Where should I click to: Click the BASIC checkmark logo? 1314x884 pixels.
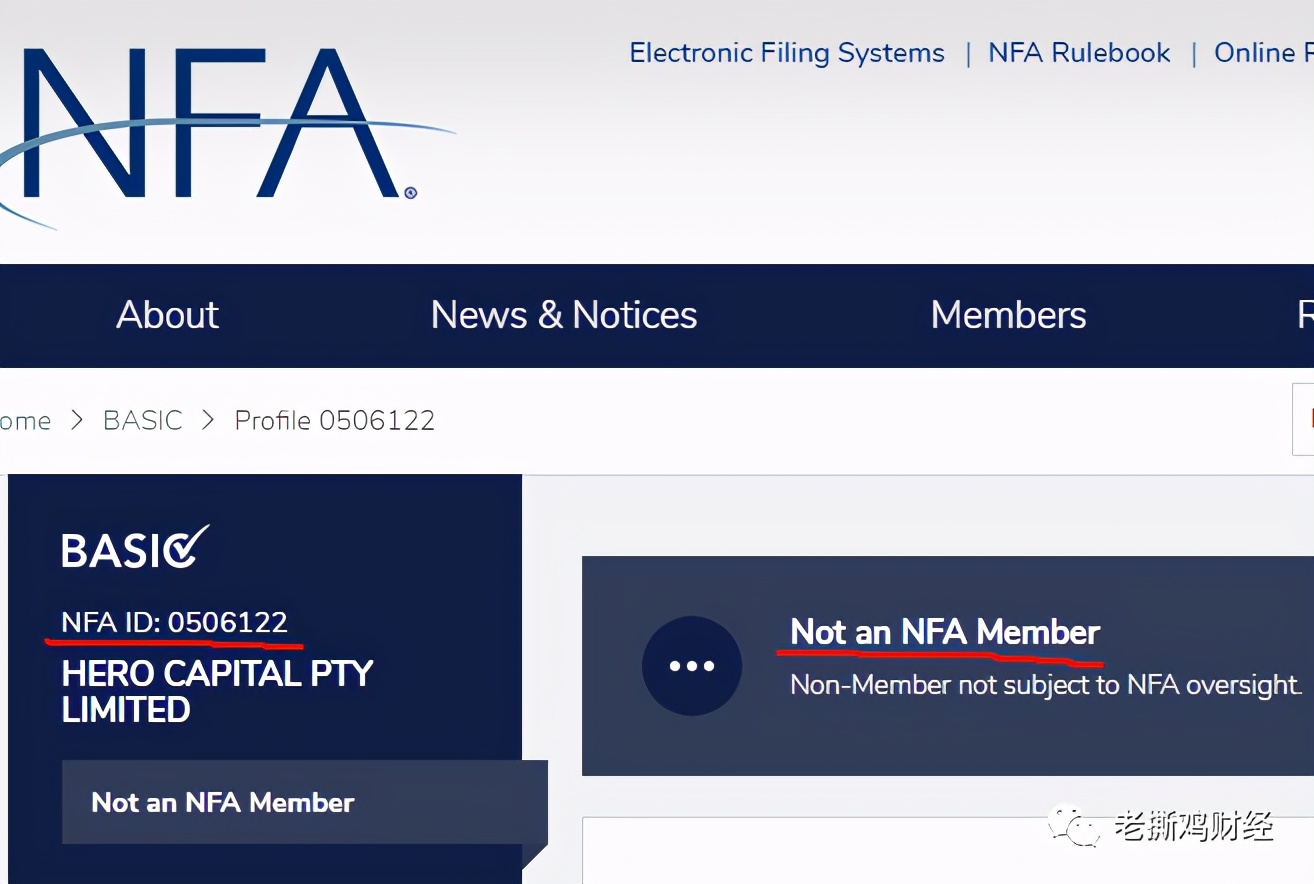pos(135,547)
